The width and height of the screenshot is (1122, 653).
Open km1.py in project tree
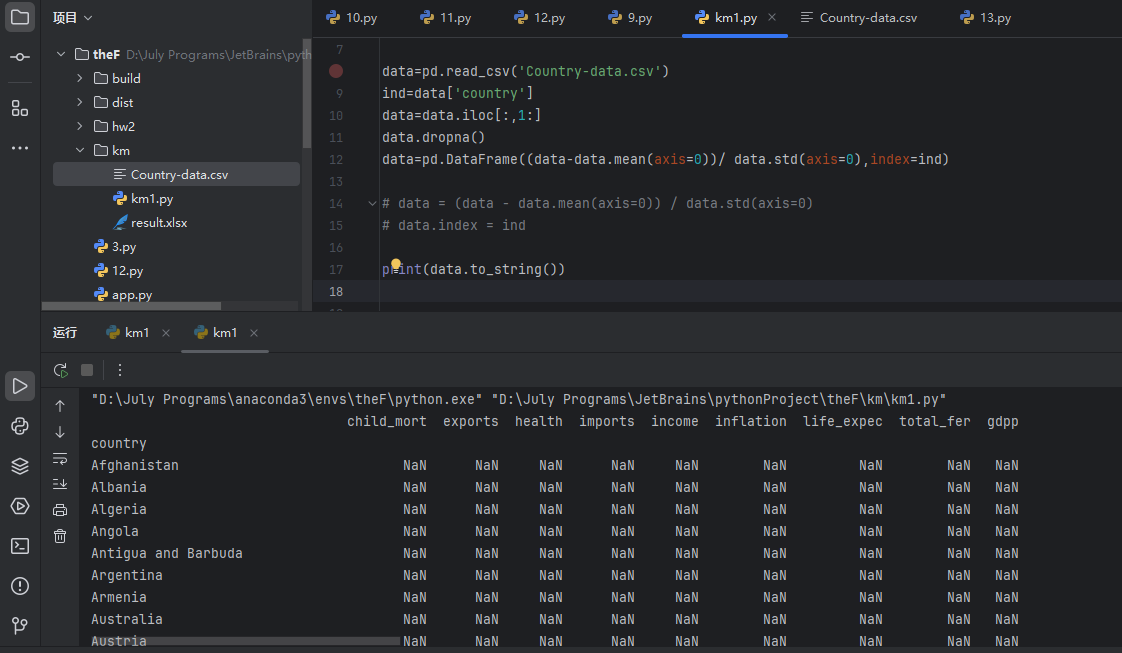pos(143,198)
